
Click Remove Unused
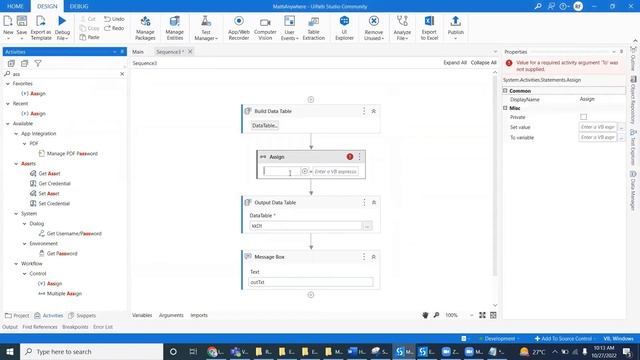[373, 27]
